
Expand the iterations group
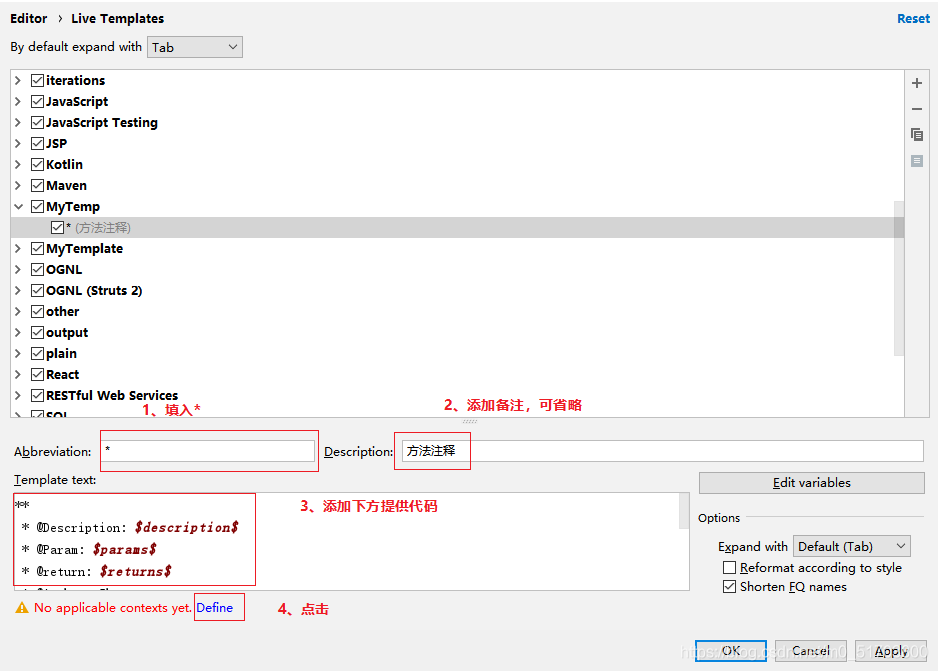(x=18, y=80)
